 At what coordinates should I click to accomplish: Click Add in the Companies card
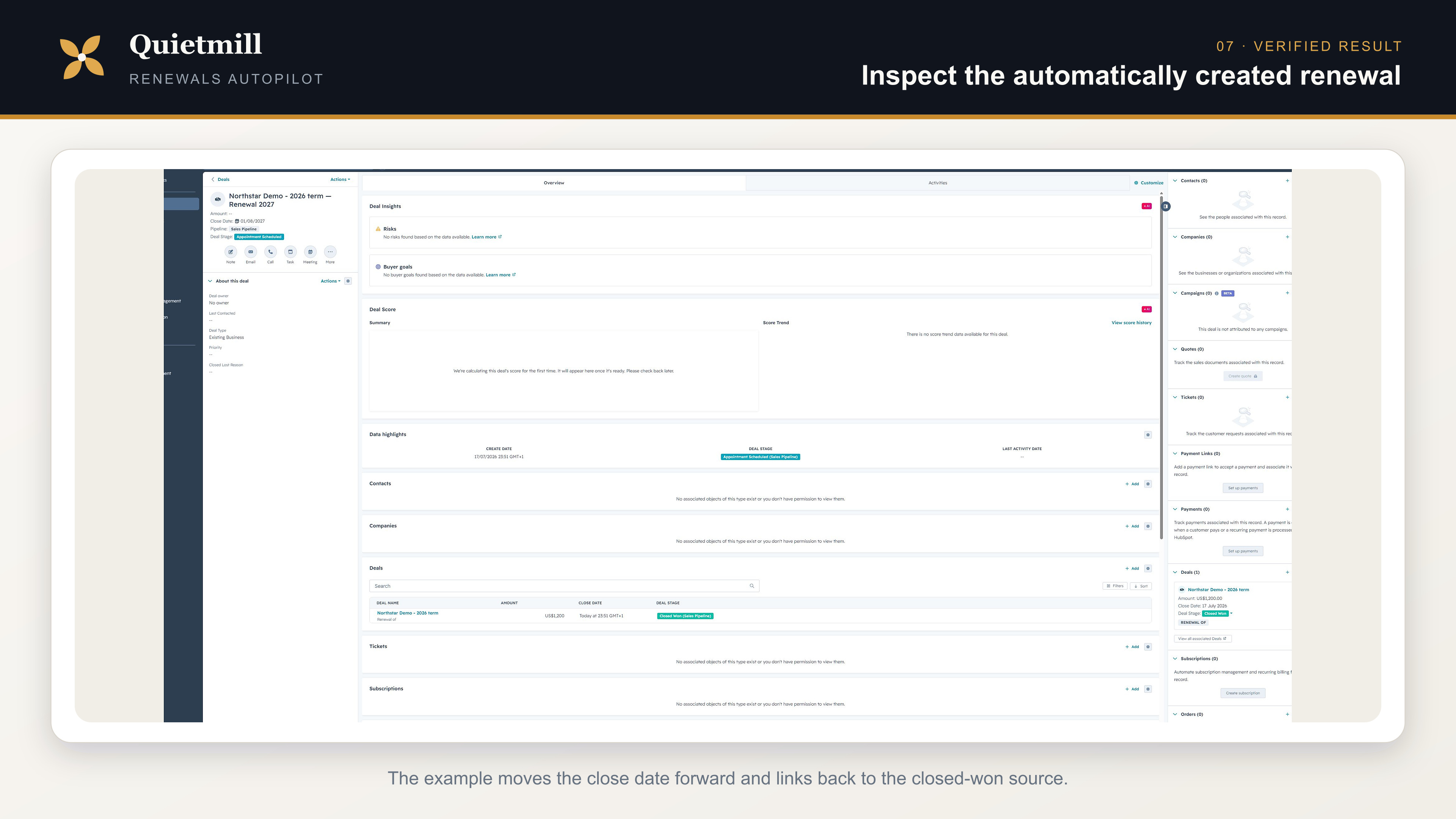pyautogui.click(x=1132, y=526)
